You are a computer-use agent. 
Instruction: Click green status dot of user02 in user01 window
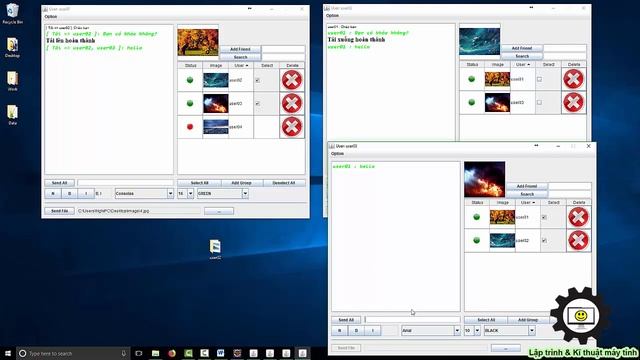190,80
